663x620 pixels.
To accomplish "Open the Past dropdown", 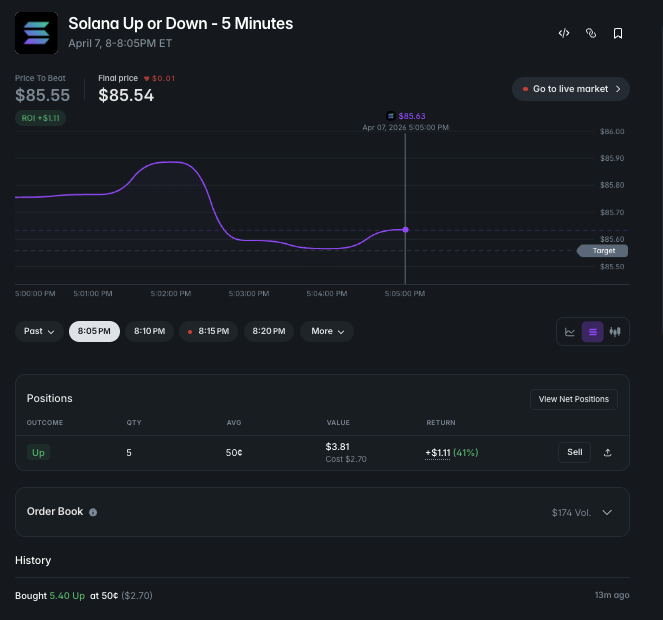I will [x=39, y=331].
